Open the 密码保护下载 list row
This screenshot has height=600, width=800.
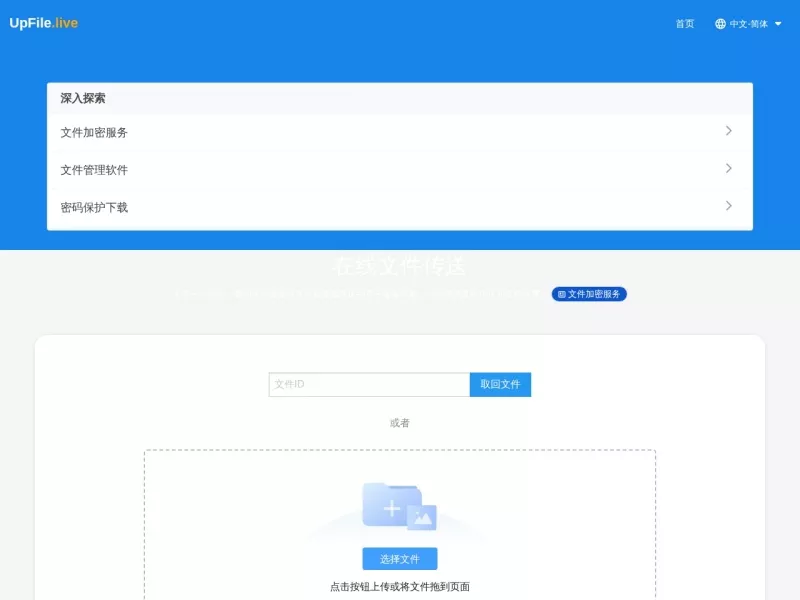(x=399, y=207)
